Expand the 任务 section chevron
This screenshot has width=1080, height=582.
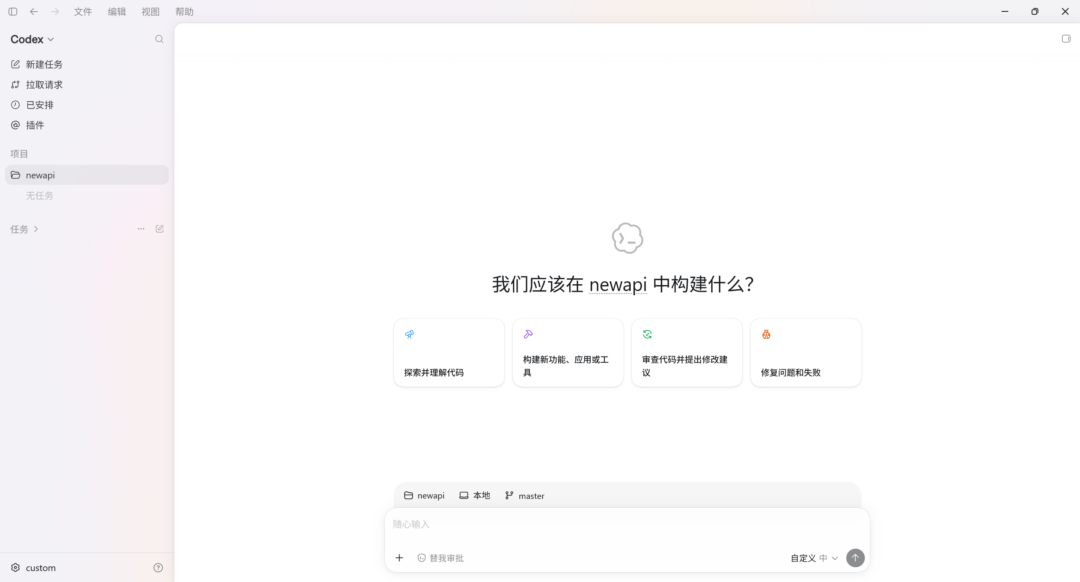pyautogui.click(x=36, y=229)
